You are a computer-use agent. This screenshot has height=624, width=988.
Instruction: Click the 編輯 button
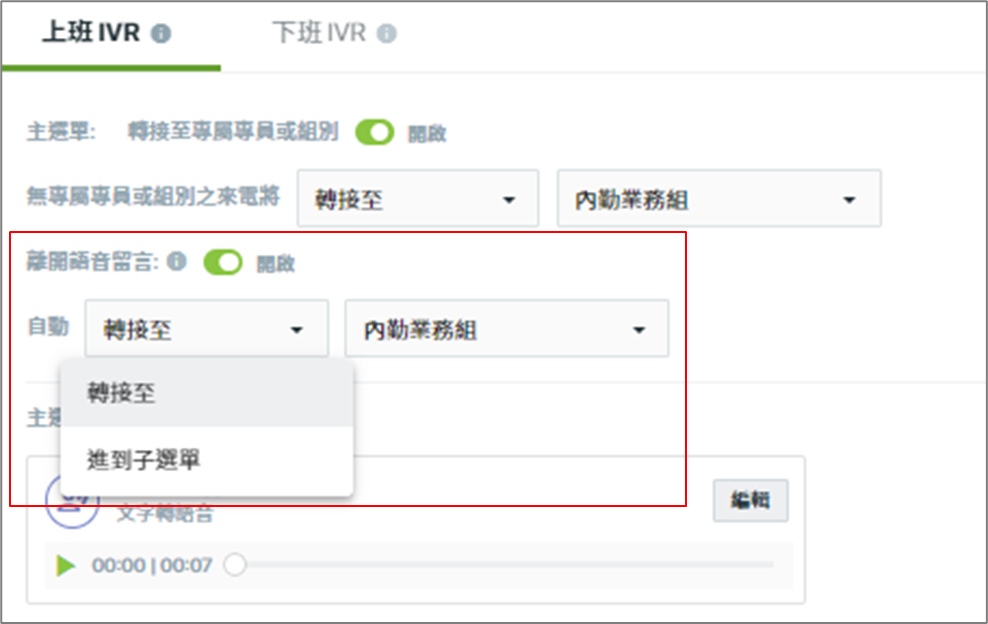750,500
